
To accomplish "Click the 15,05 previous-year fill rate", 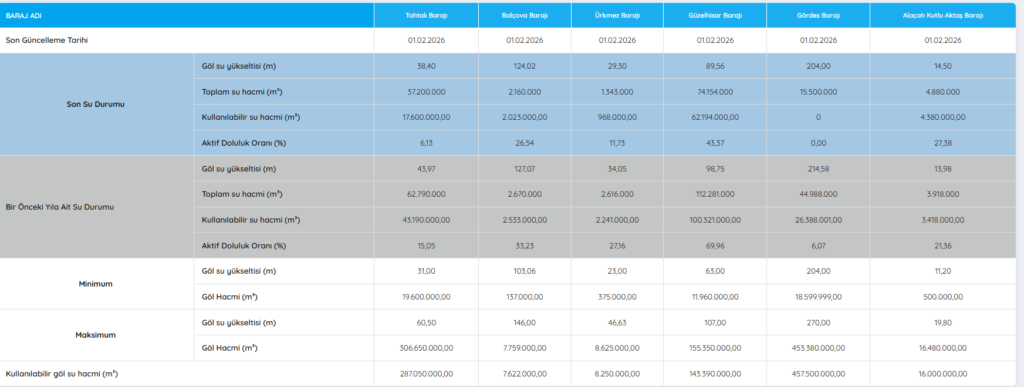I will (426, 246).
